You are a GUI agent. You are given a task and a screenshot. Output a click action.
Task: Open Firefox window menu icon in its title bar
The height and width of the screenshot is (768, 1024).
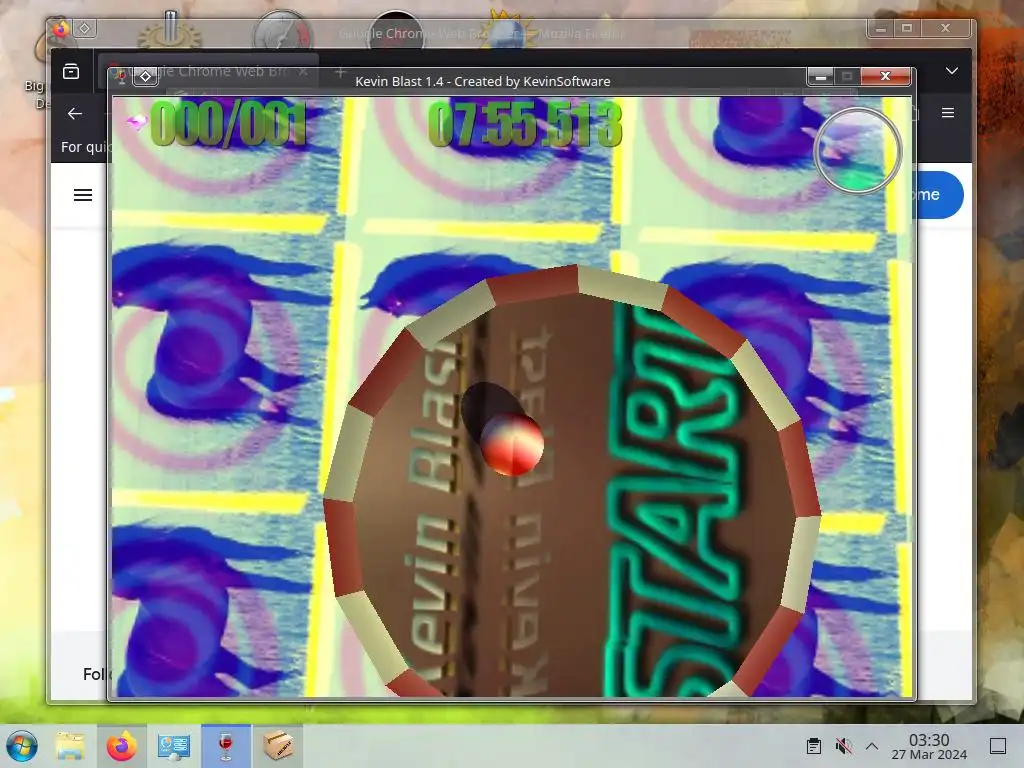[x=61, y=29]
